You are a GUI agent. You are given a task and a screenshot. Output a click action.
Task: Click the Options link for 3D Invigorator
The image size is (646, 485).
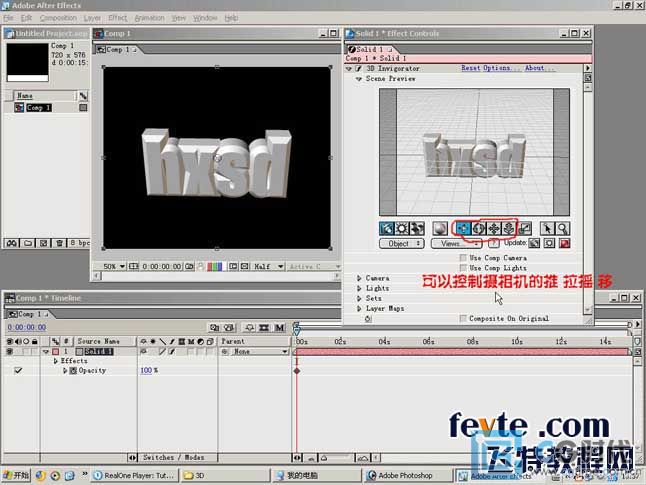pos(502,68)
